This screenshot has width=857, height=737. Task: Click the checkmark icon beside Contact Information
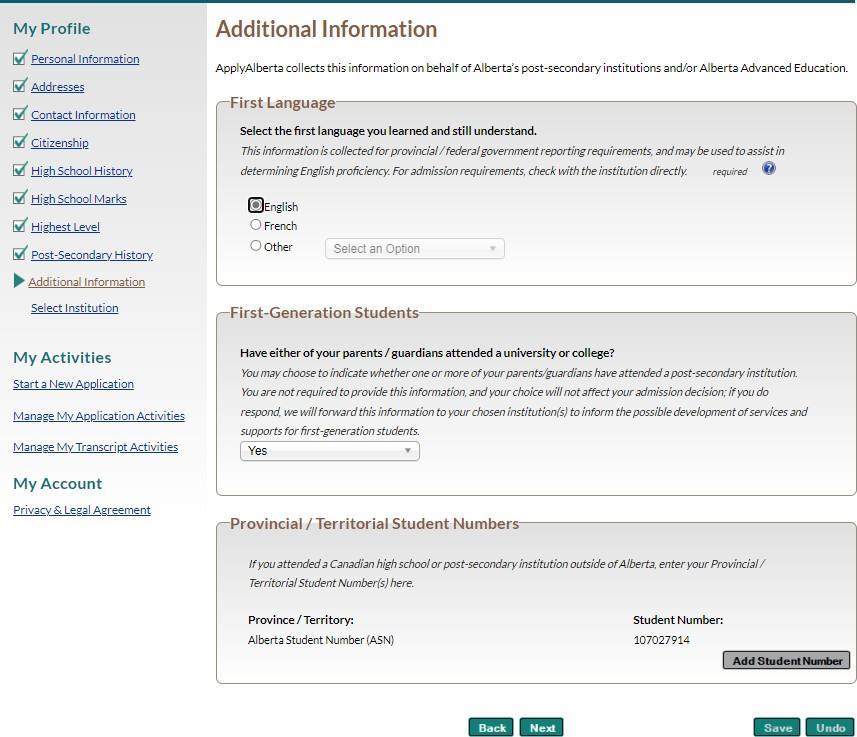click(20, 113)
